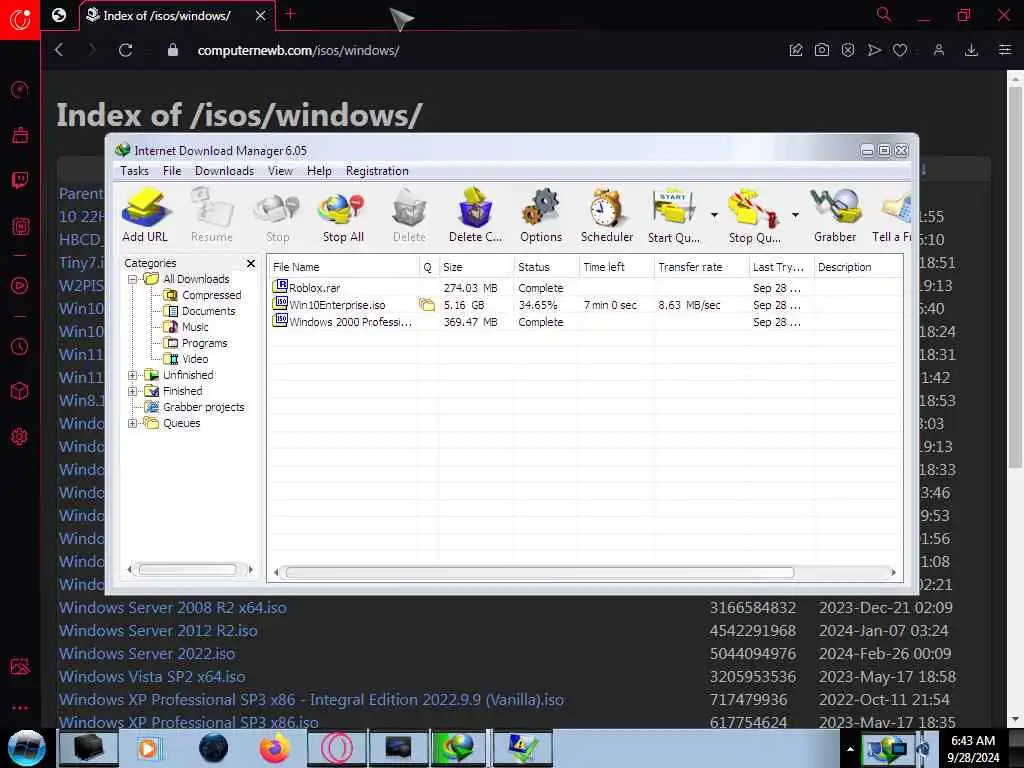Reload the browser page
This screenshot has width=1024, height=768.
click(125, 50)
